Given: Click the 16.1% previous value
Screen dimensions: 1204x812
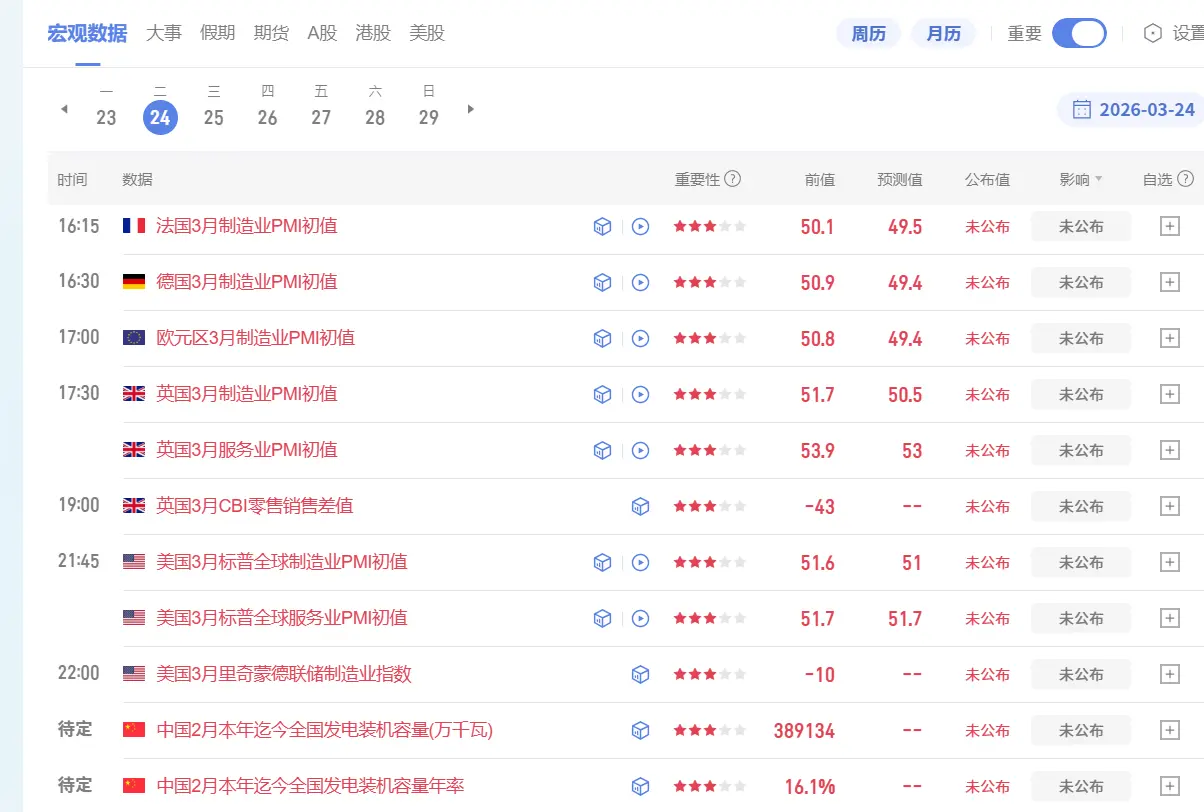Looking at the screenshot, I should coord(810,787).
